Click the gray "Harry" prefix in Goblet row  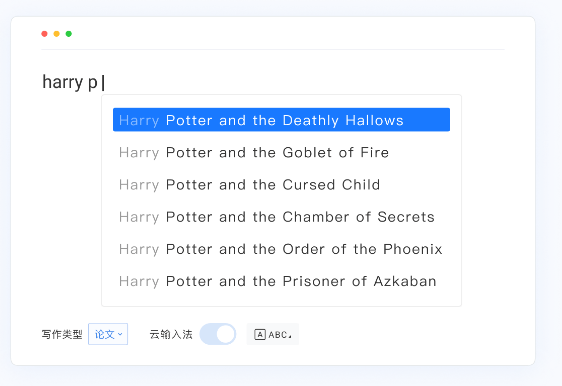pyautogui.click(x=139, y=153)
